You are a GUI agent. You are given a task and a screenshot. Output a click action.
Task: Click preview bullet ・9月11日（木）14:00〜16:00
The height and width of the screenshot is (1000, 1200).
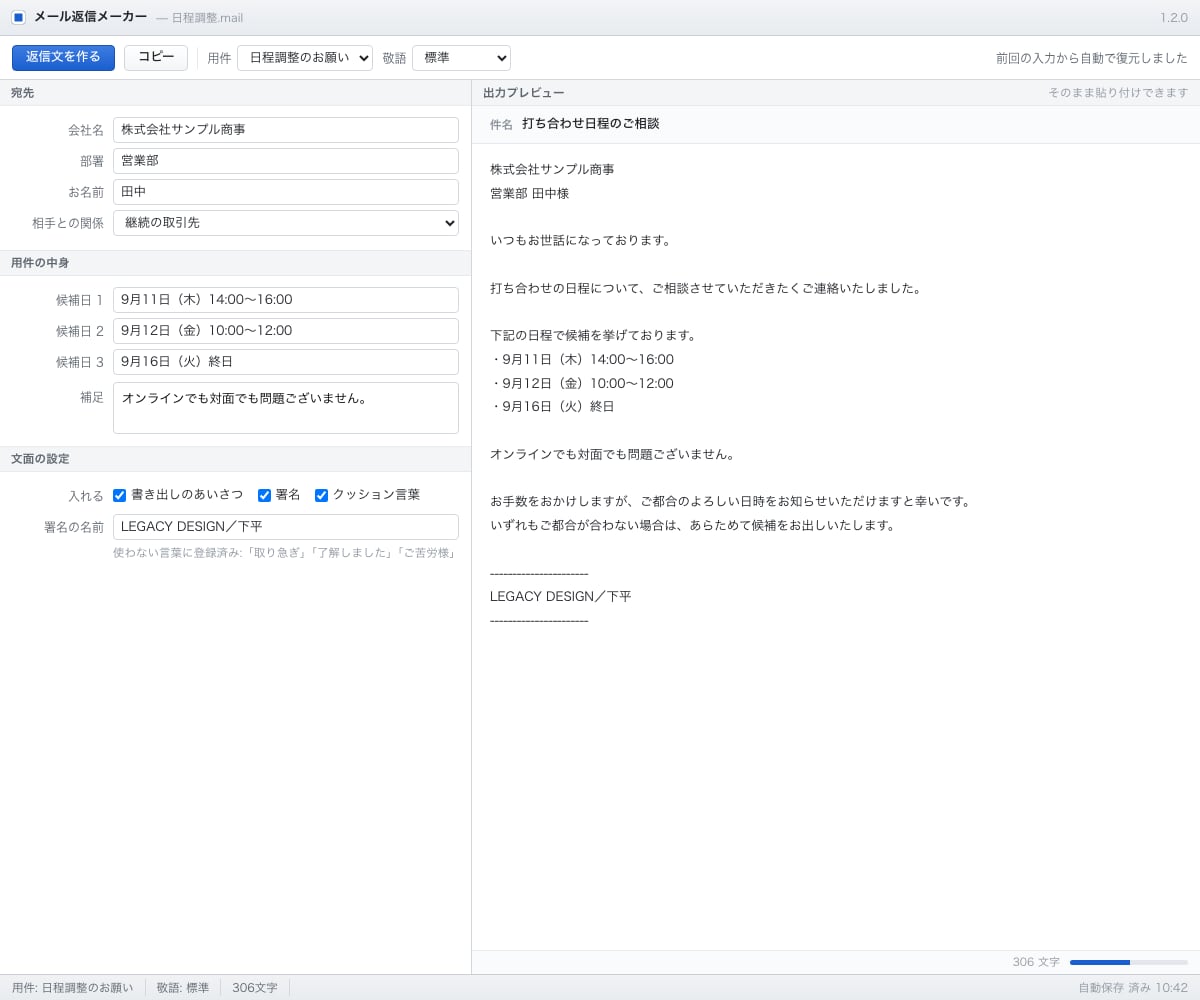[x=582, y=360]
